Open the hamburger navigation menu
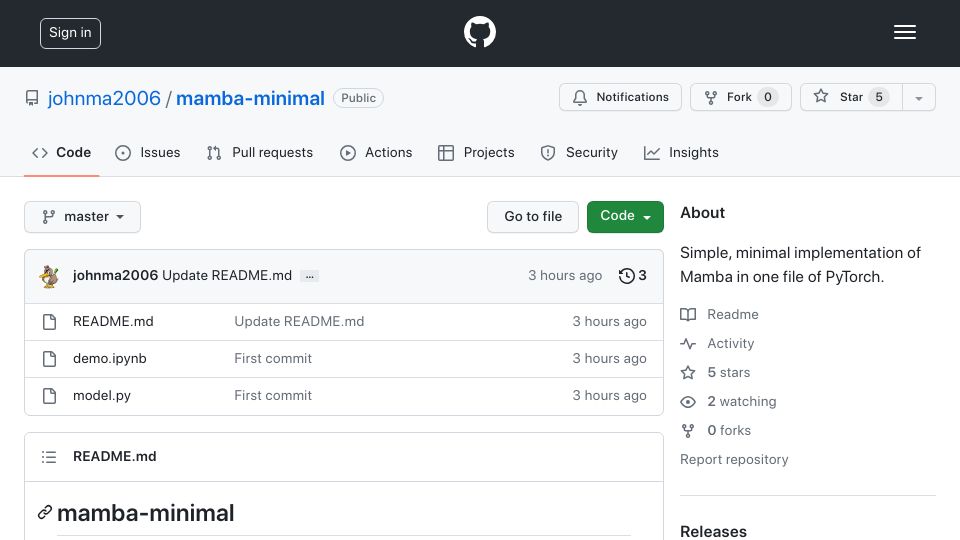Screen dimensions: 960x540 tap(904, 32)
